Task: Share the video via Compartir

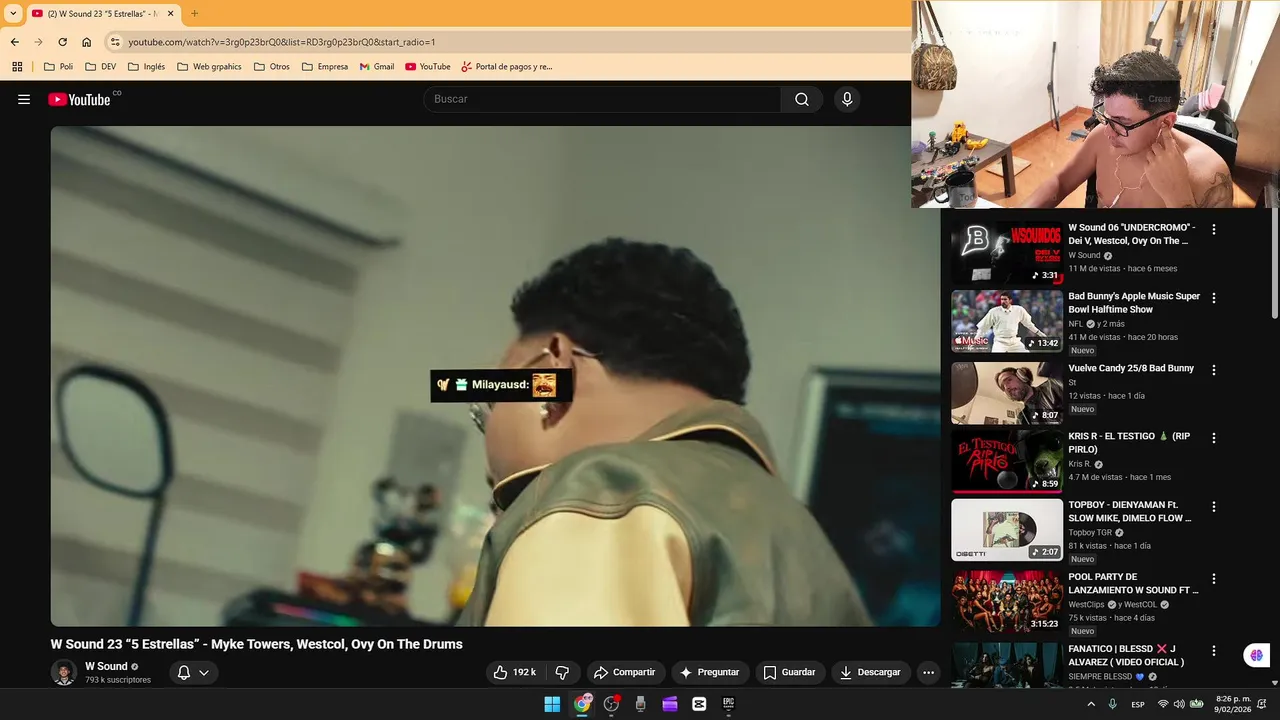Action: [625, 672]
